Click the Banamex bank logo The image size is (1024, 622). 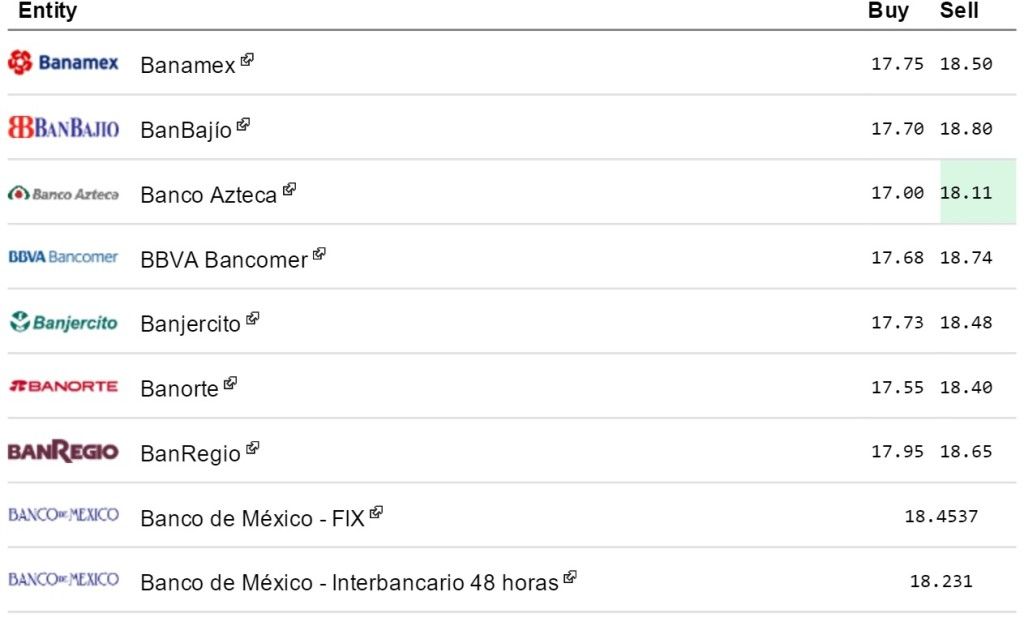pyautogui.click(x=63, y=62)
